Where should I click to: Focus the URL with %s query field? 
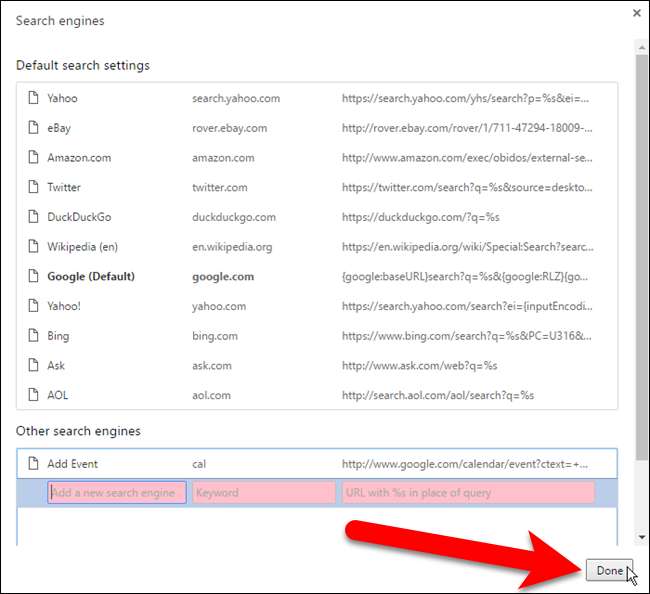tap(468, 492)
